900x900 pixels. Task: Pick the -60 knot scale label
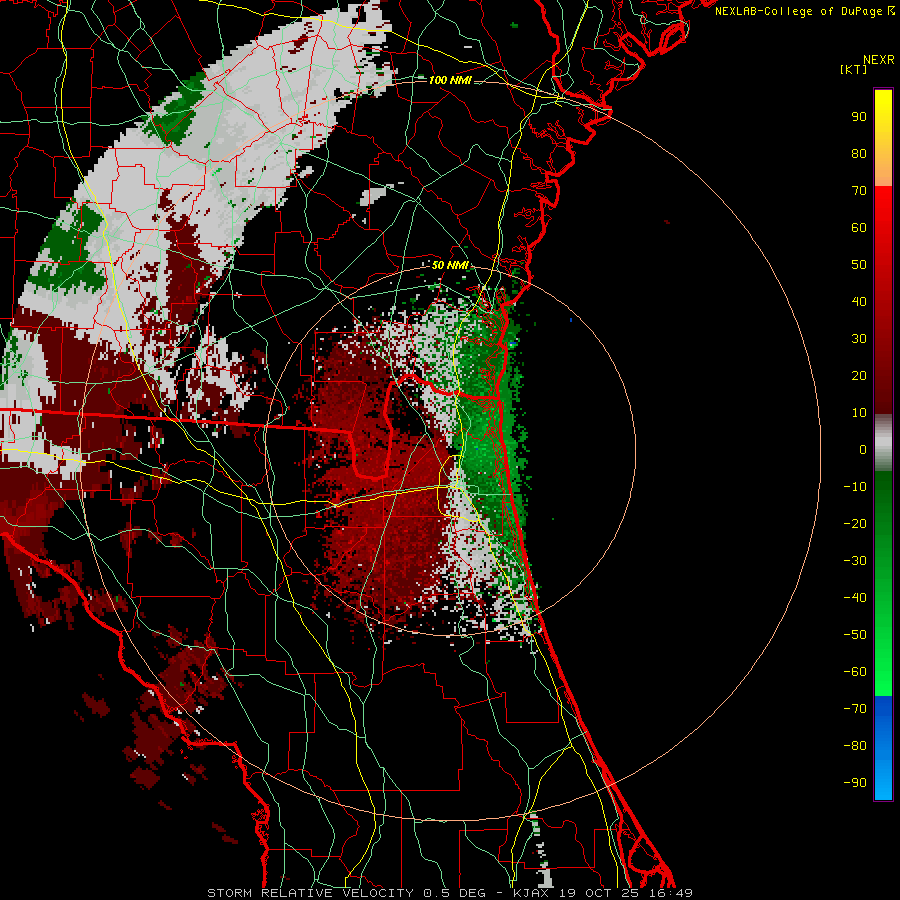[855, 672]
